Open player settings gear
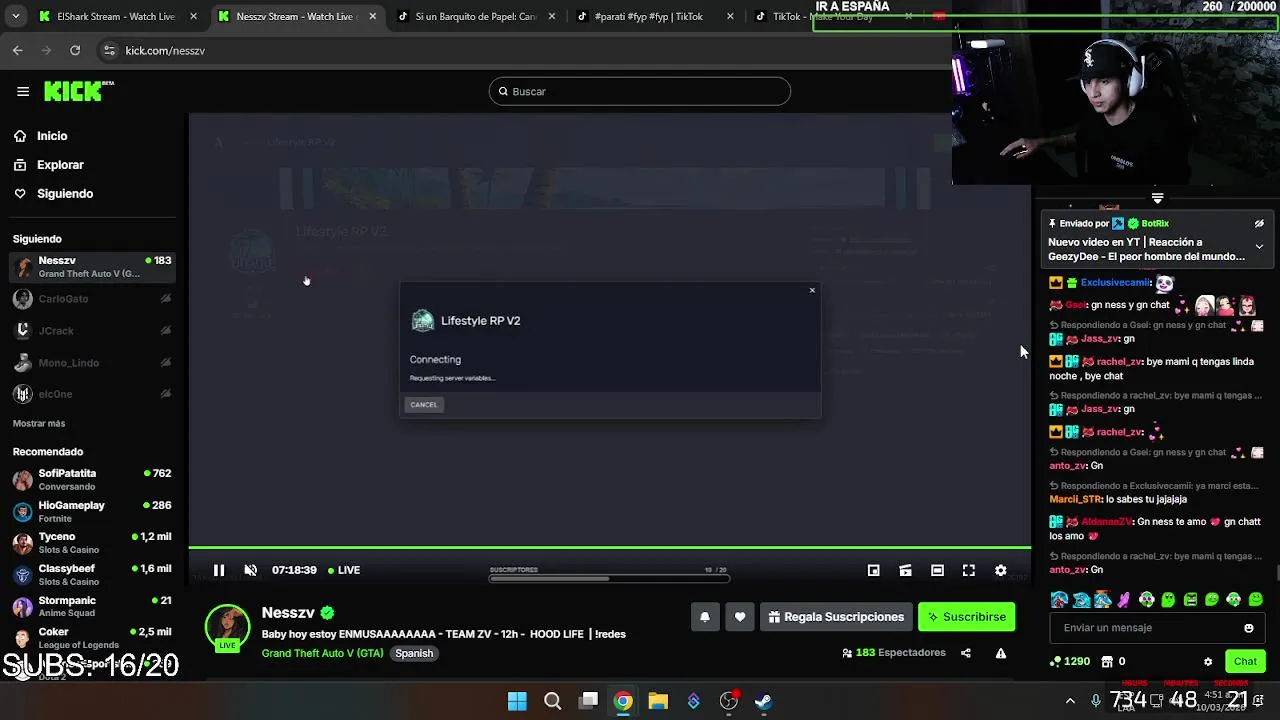The image size is (1280, 720). tap(1001, 570)
